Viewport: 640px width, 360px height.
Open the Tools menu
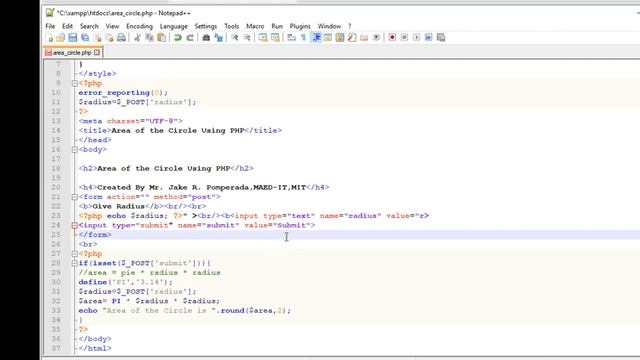click(231, 26)
